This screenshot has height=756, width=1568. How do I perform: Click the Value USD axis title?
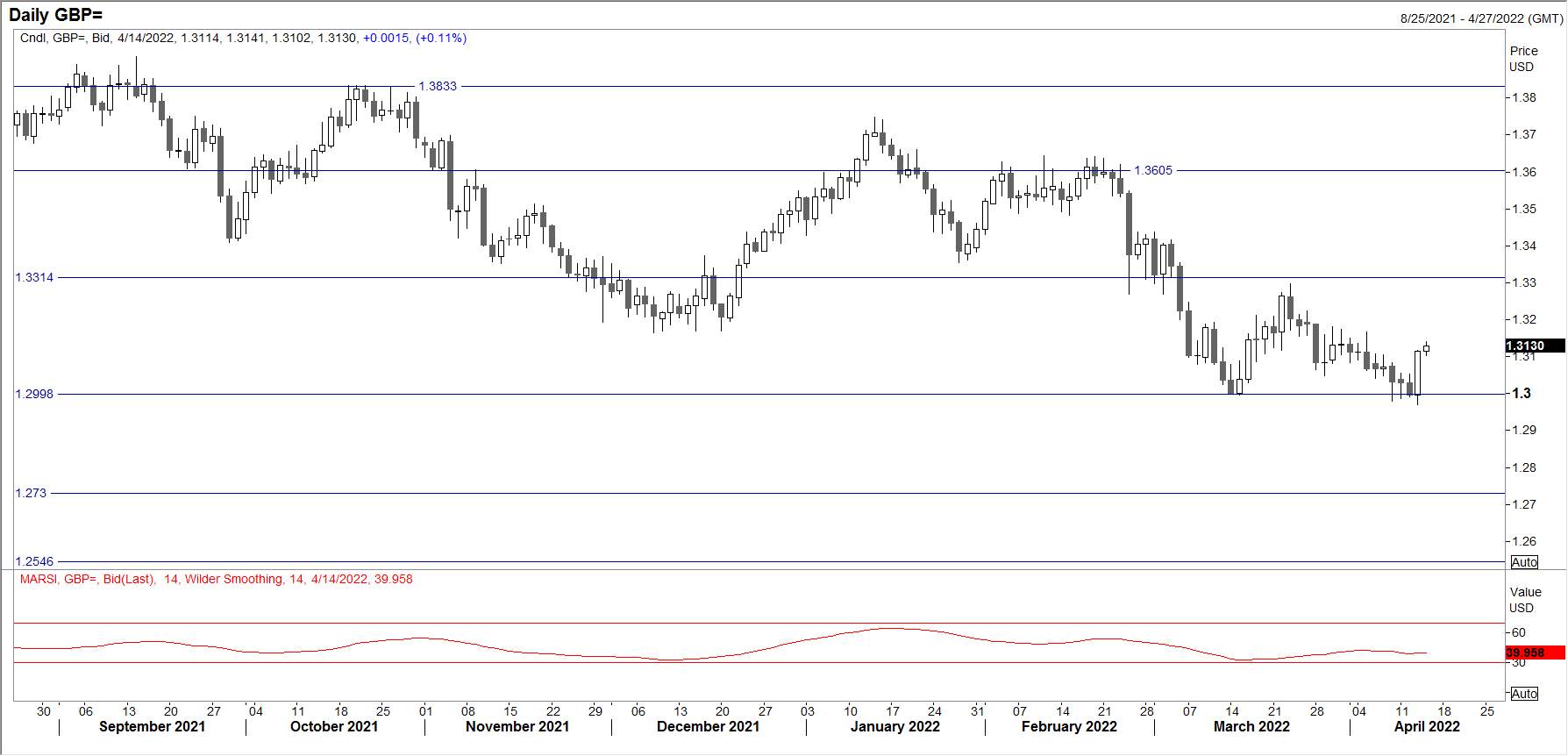1525,600
